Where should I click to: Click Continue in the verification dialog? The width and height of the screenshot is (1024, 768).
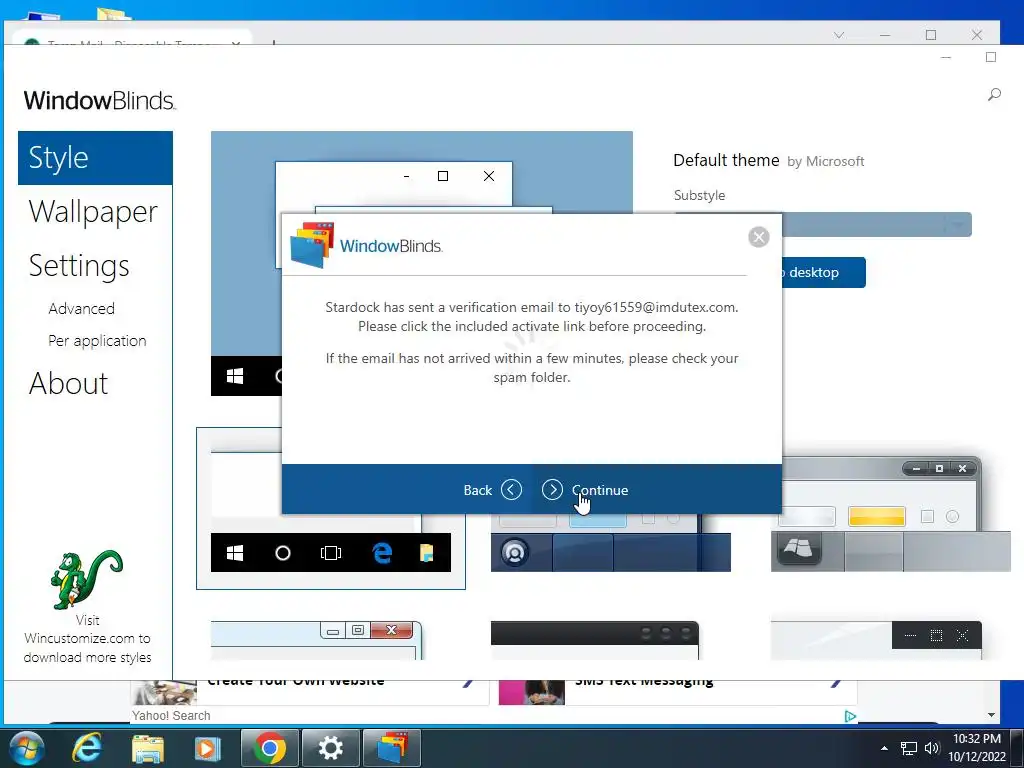pyautogui.click(x=585, y=490)
